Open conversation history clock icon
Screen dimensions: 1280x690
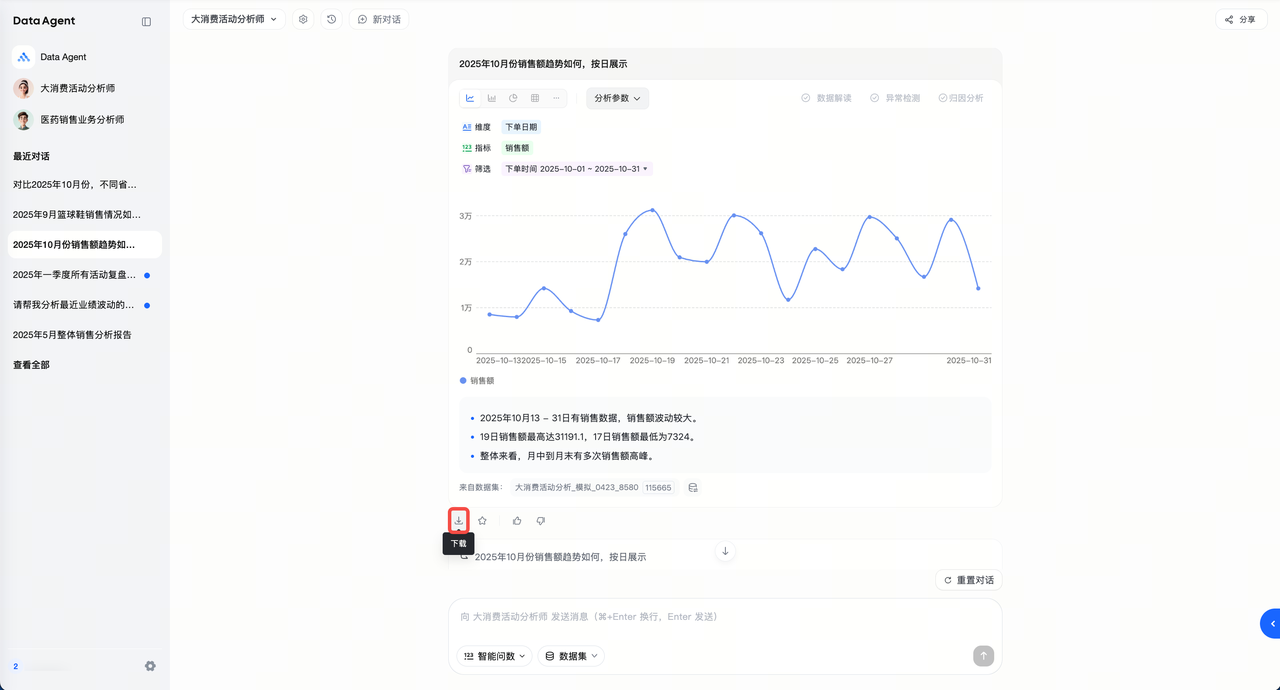pyautogui.click(x=332, y=19)
